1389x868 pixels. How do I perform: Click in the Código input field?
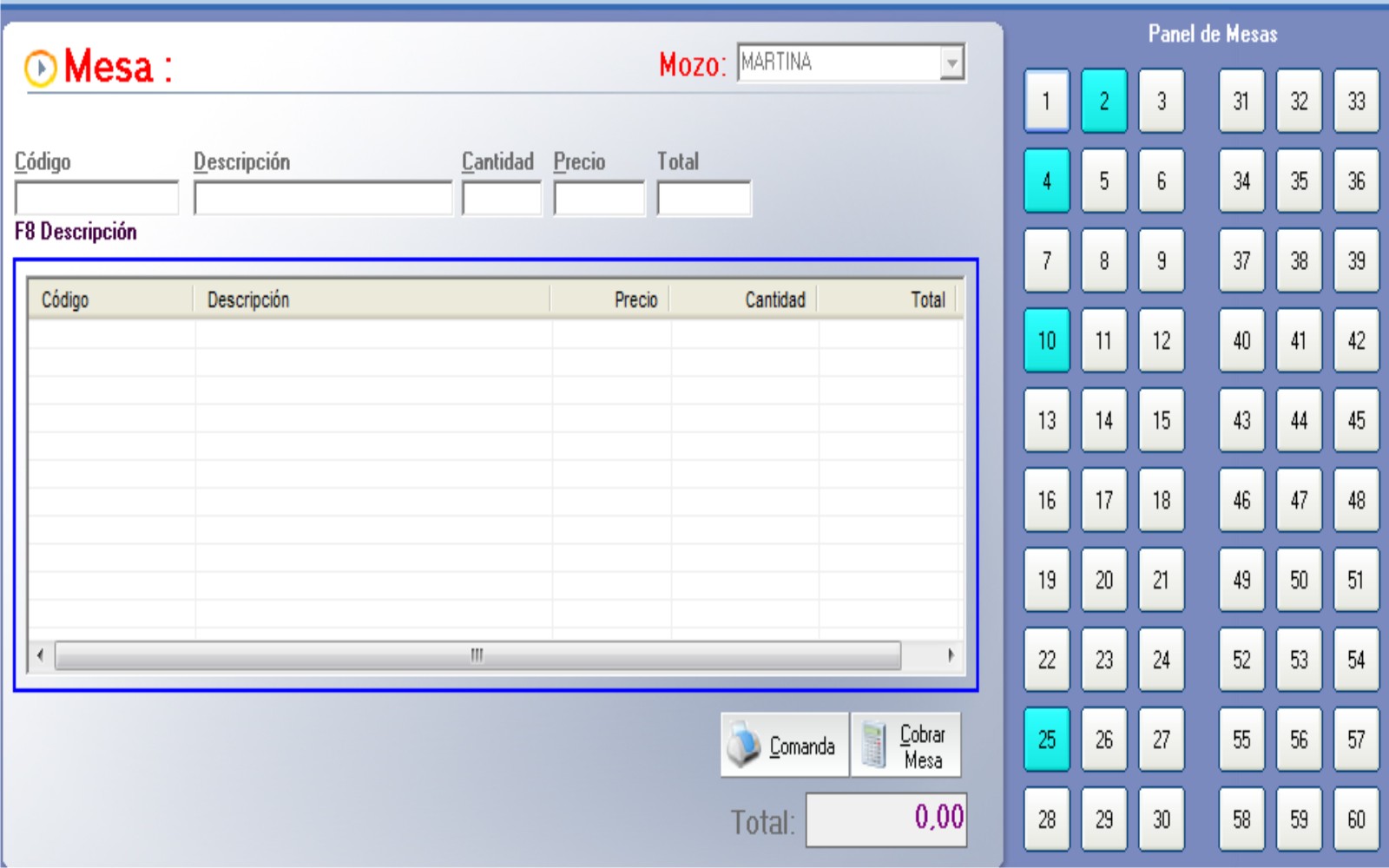click(96, 199)
